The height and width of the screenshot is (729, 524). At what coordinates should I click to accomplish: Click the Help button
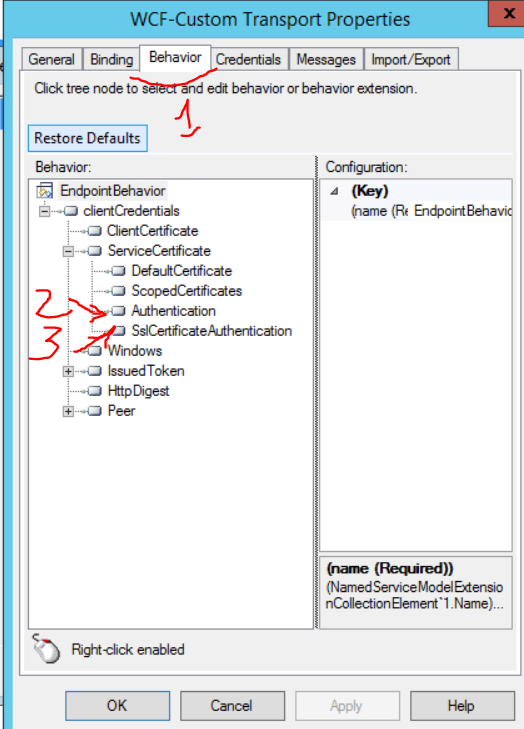462,705
